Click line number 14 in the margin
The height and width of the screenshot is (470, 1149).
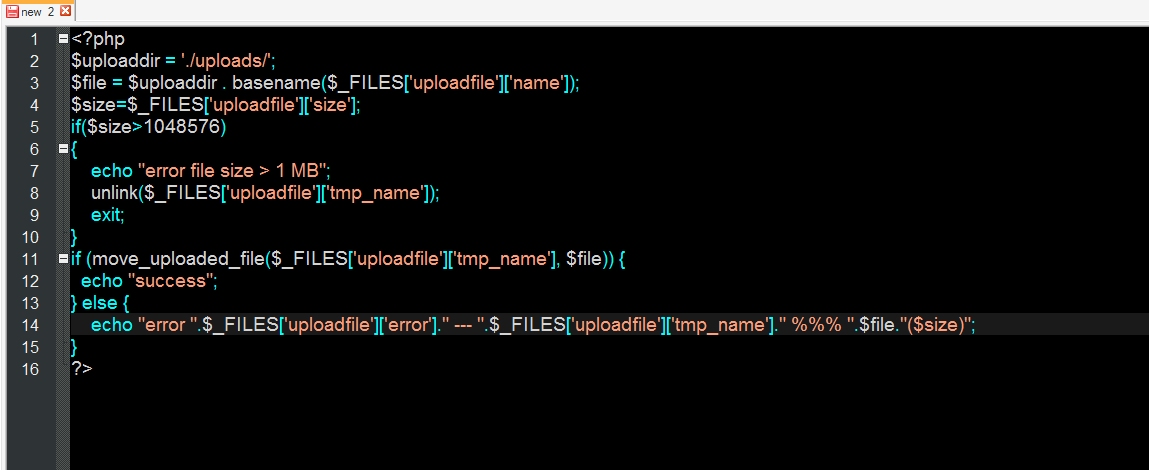(29, 325)
